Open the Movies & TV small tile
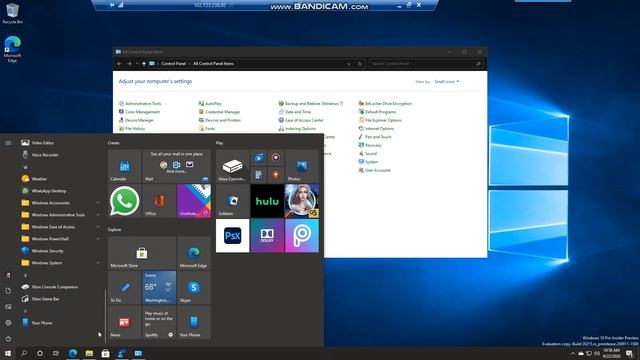Image resolution: width=640 pixels, height=360 pixels. (x=259, y=158)
